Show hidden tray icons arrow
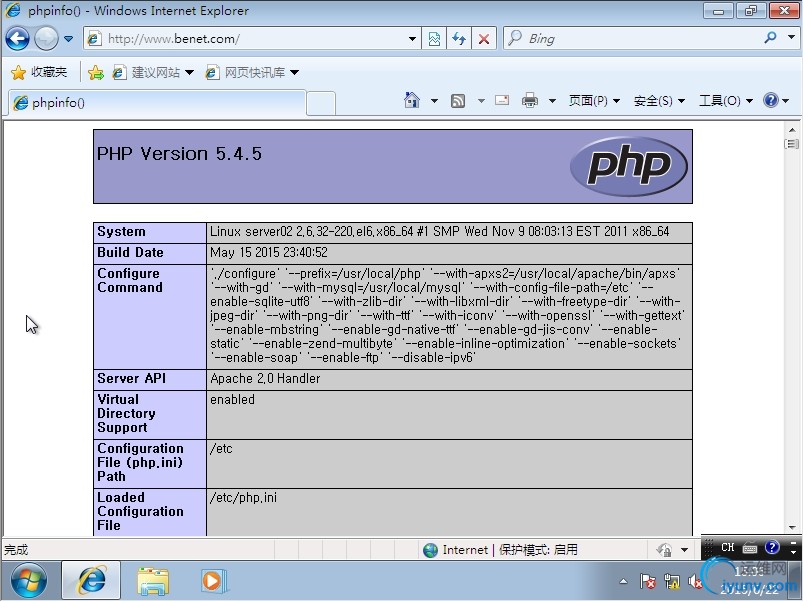Image resolution: width=803 pixels, height=602 pixels. click(x=623, y=581)
